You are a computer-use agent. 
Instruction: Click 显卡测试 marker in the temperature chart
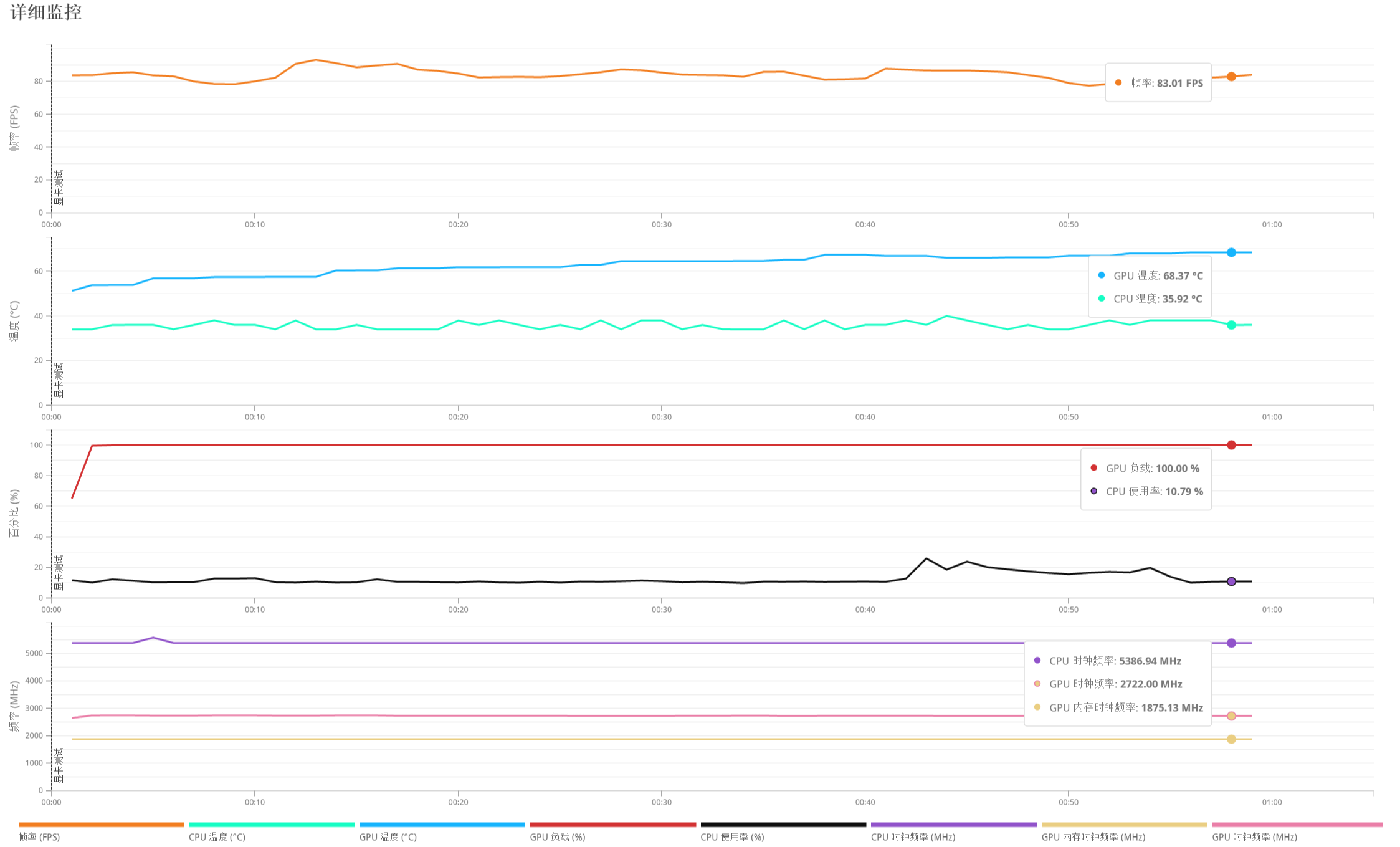pyautogui.click(x=59, y=380)
